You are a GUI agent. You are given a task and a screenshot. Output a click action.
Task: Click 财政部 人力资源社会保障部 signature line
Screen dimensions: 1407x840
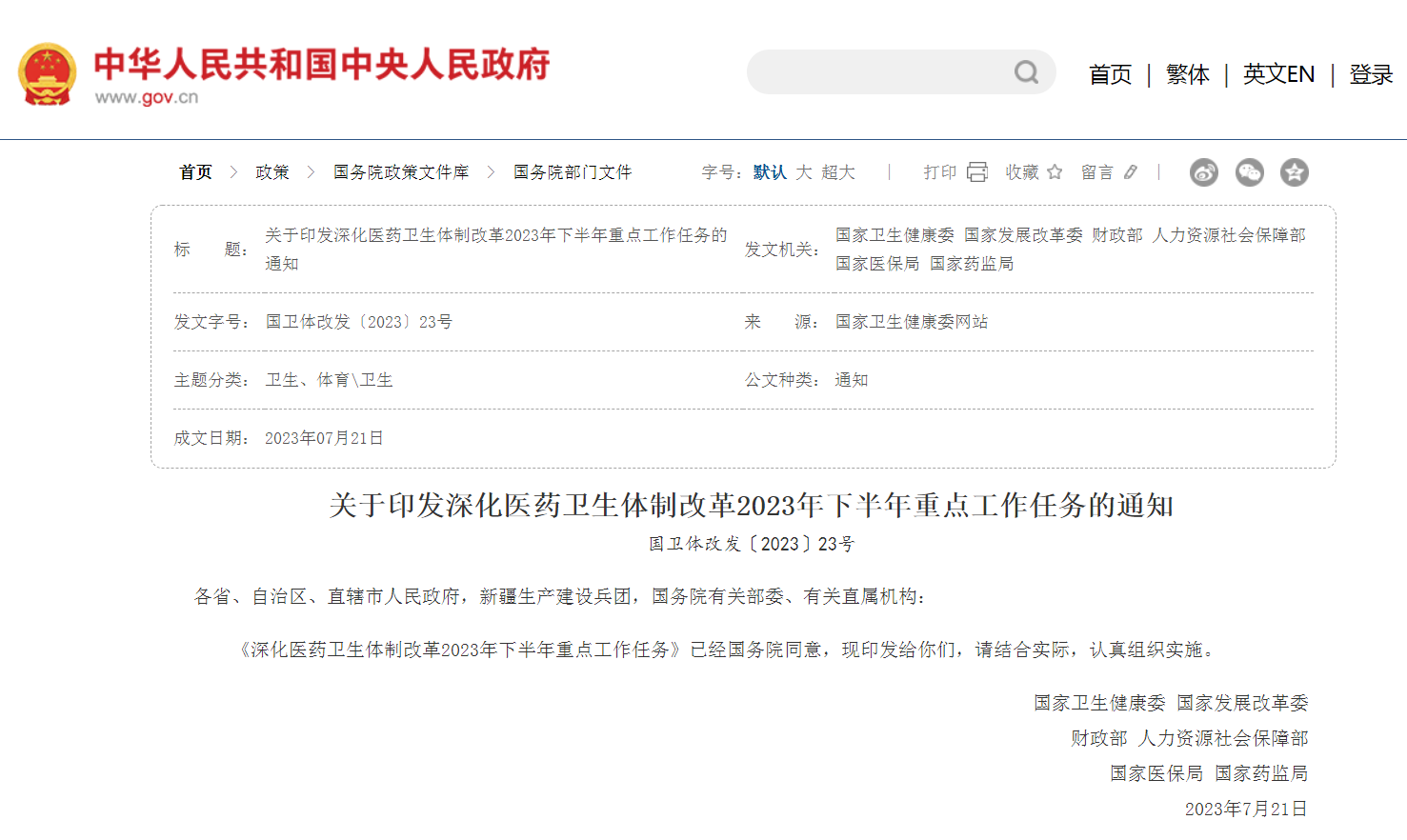[1189, 738]
